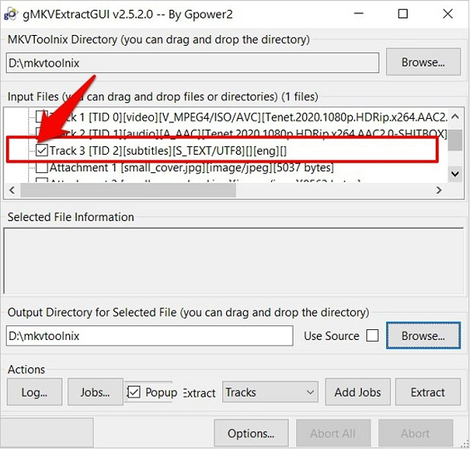Edit the Output Directory path field
This screenshot has height=449, width=470.
pyautogui.click(x=149, y=336)
